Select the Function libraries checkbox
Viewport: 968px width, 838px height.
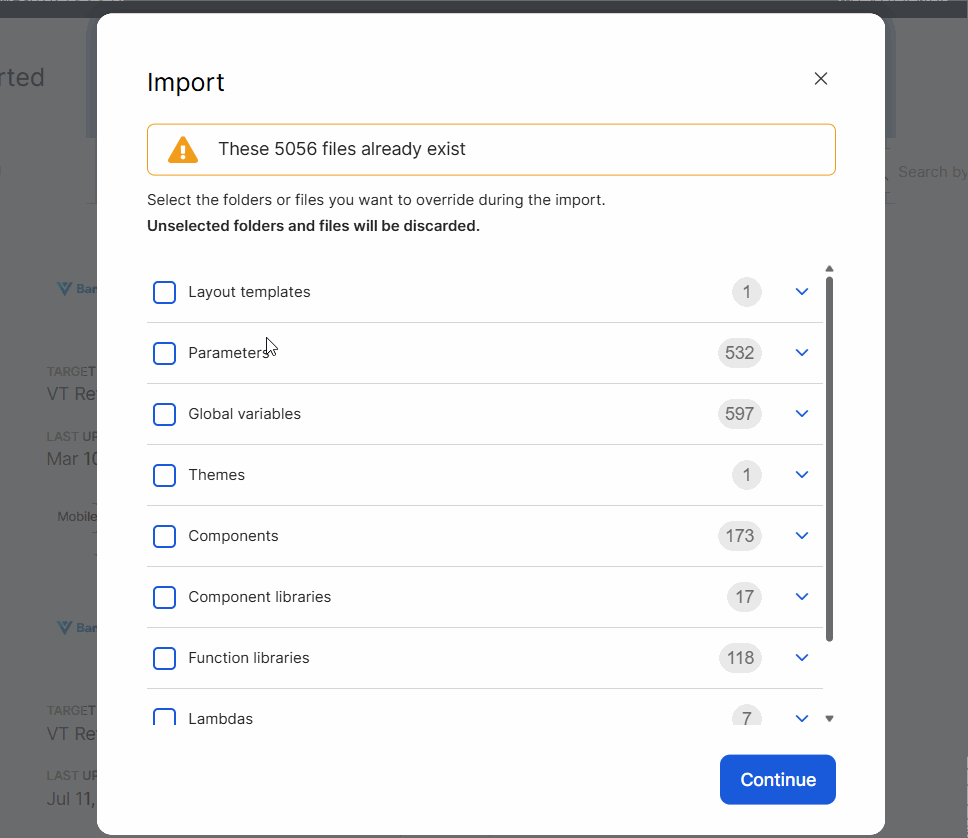[164, 658]
